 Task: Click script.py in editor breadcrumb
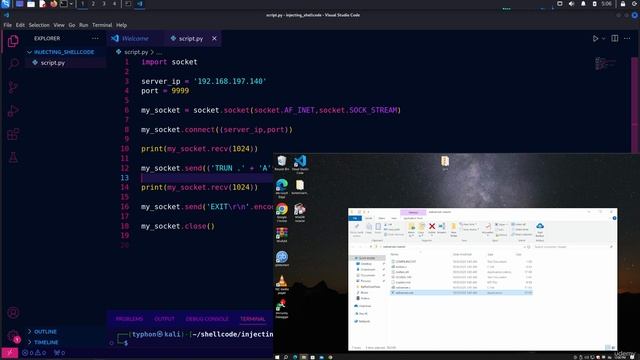(136, 52)
